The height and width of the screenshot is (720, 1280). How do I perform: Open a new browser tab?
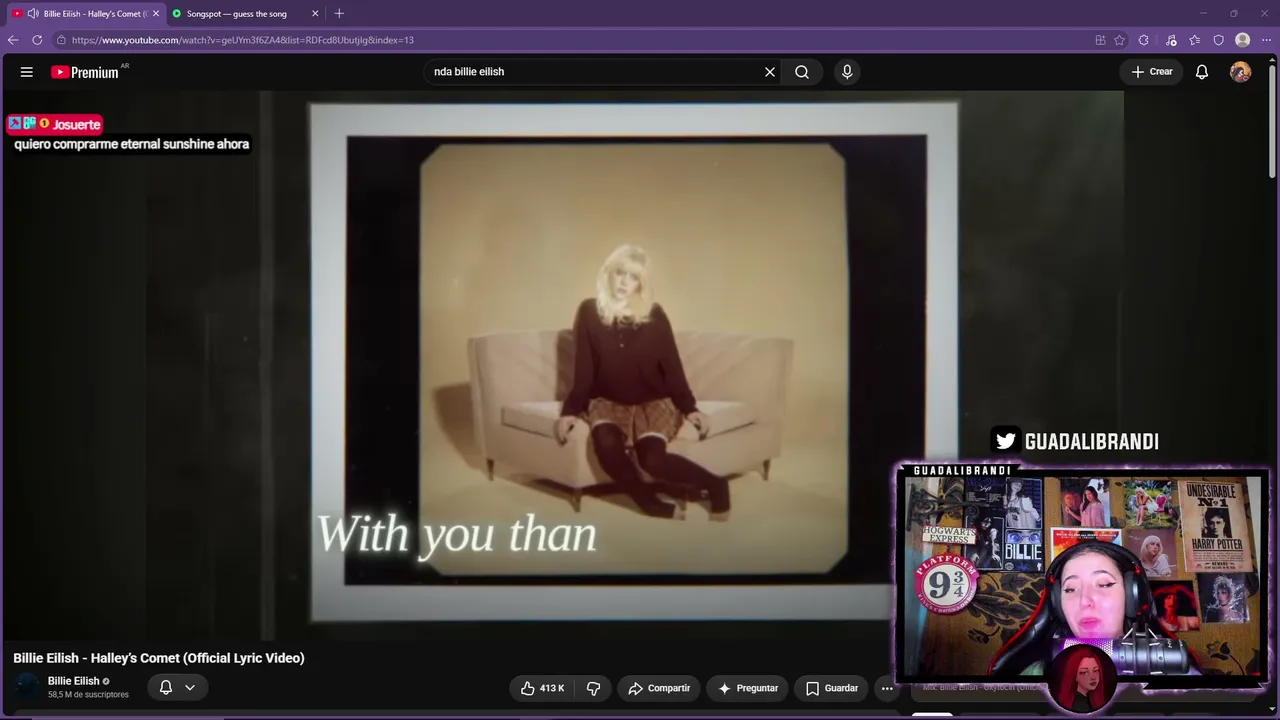point(339,14)
